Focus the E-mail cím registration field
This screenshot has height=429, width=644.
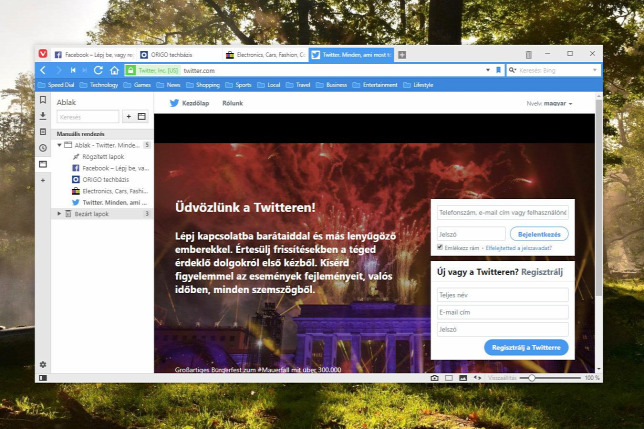503,312
